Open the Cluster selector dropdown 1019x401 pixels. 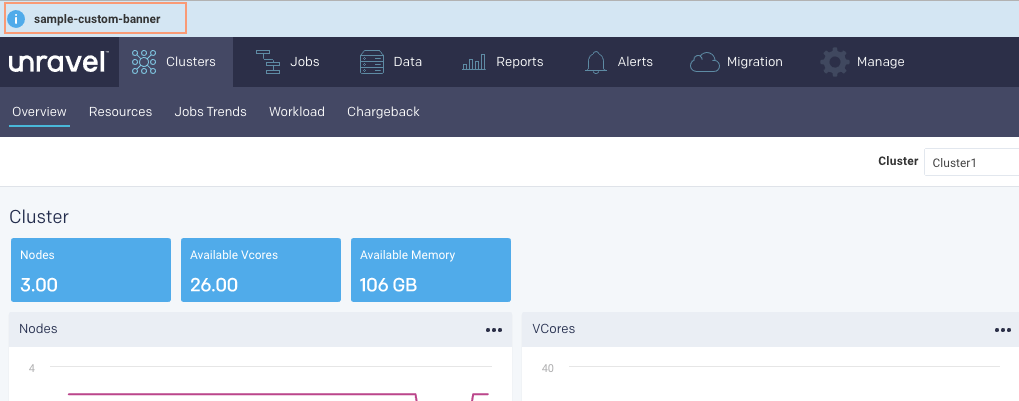[x=970, y=162]
